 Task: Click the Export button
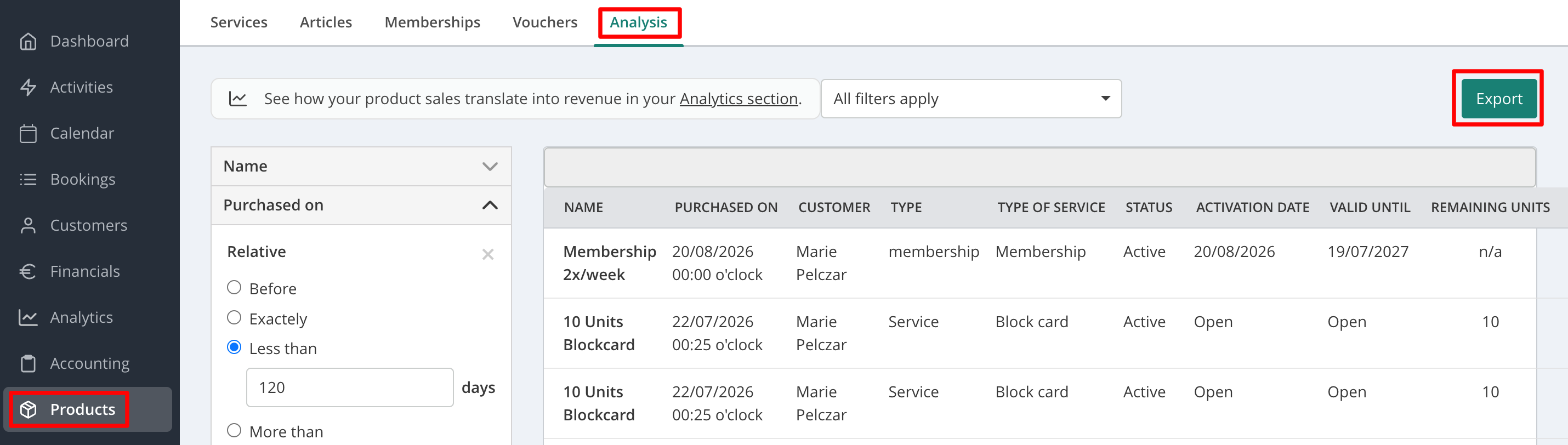click(x=1498, y=99)
